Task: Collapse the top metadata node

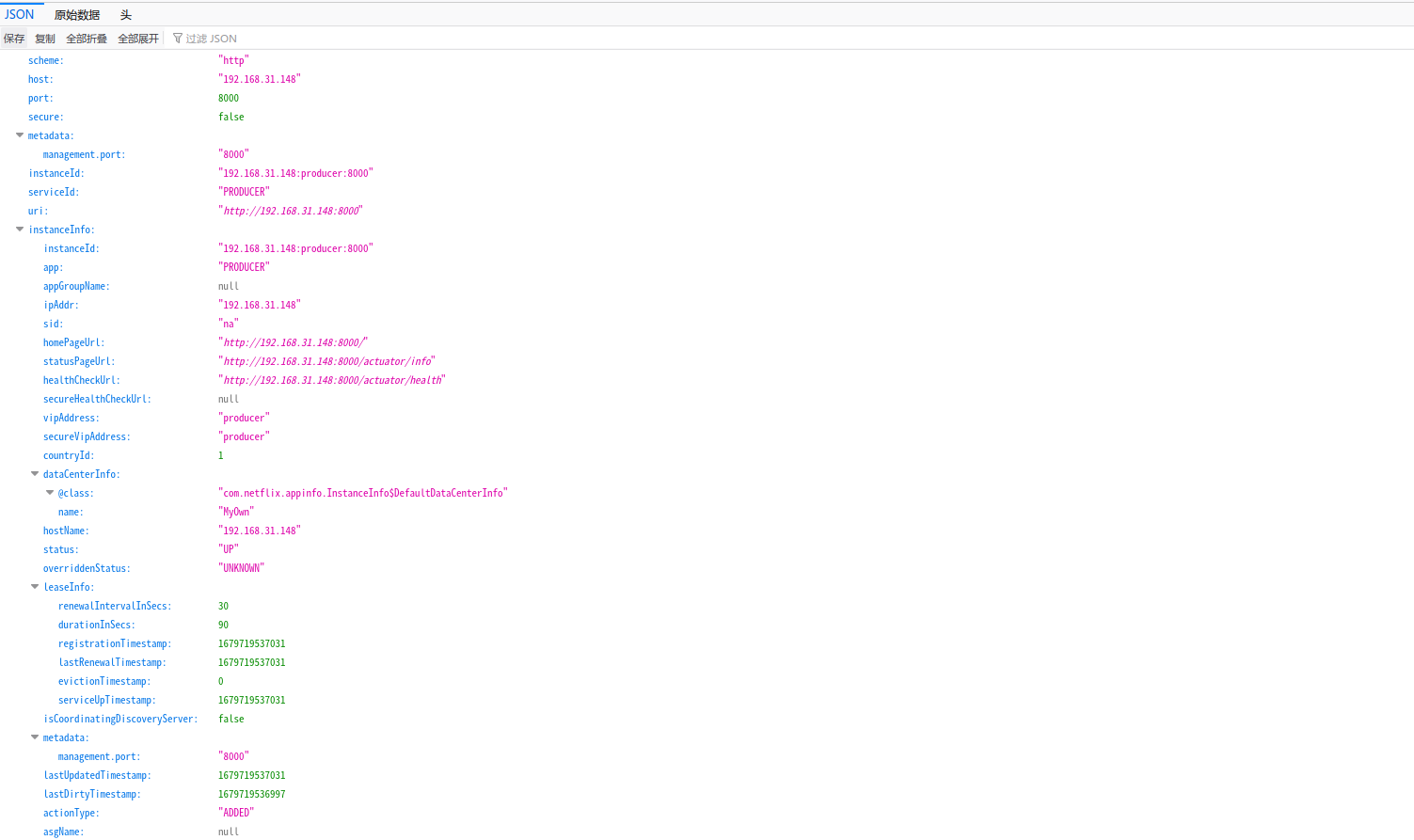Action: (19, 135)
